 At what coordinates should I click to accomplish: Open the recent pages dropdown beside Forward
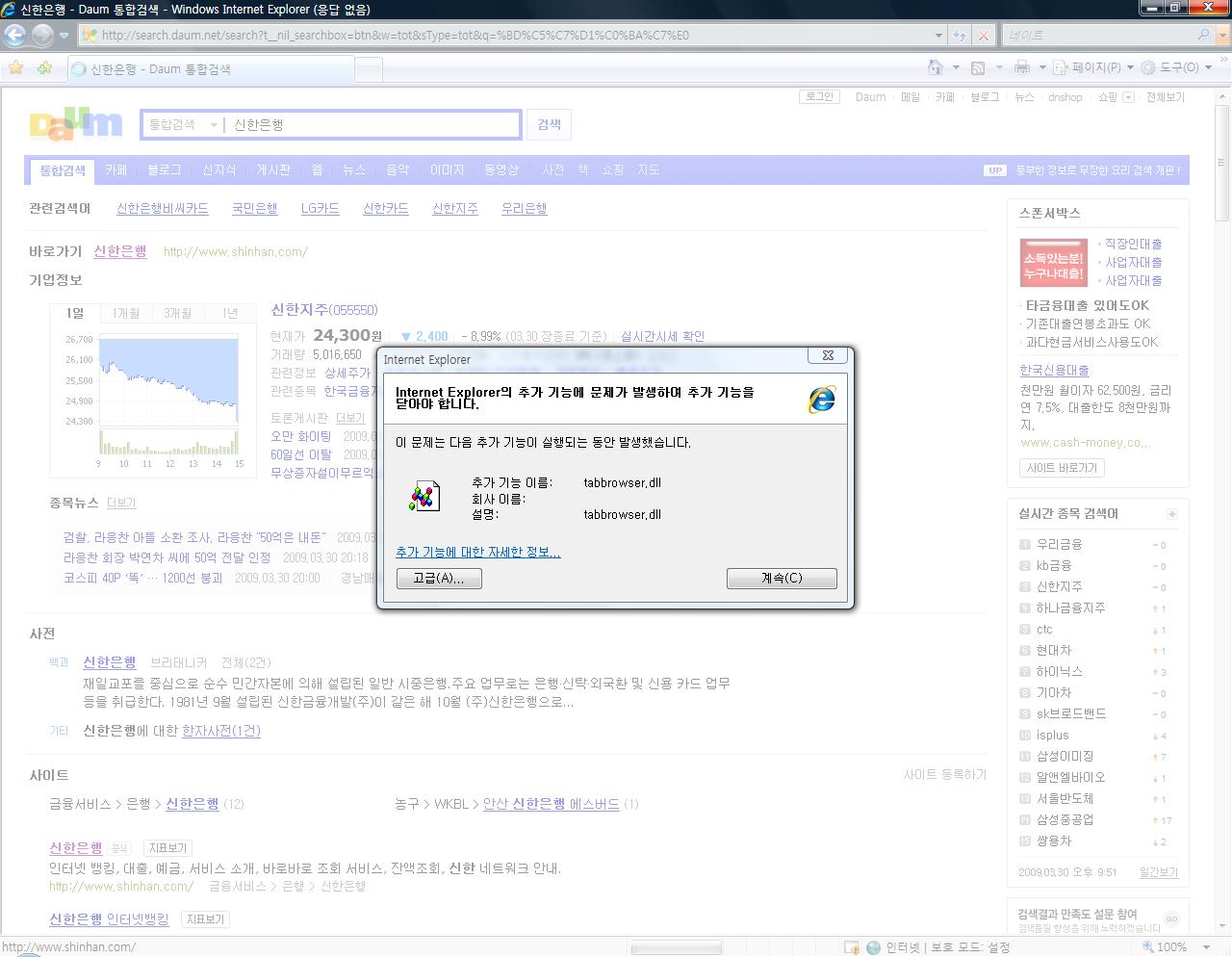click(x=64, y=36)
